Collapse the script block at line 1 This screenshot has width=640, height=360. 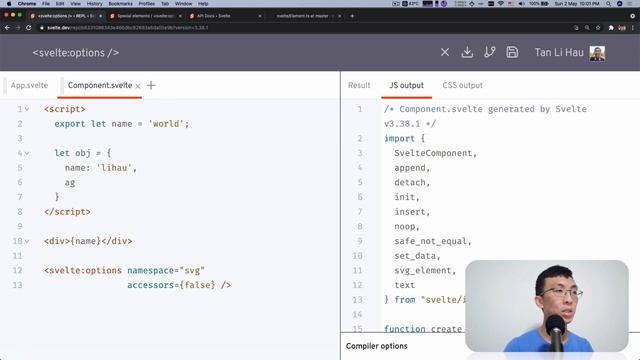coord(27,109)
